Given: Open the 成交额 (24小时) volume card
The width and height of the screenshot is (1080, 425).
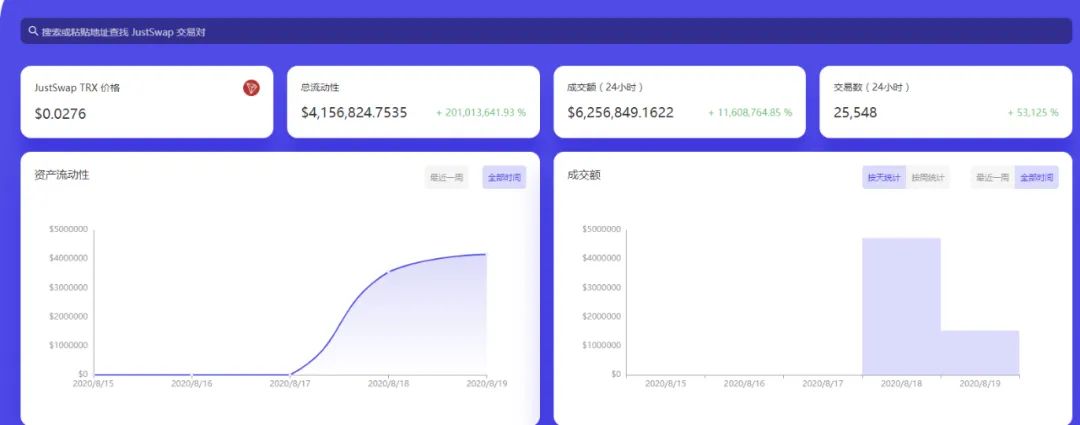Looking at the screenshot, I should 679,101.
